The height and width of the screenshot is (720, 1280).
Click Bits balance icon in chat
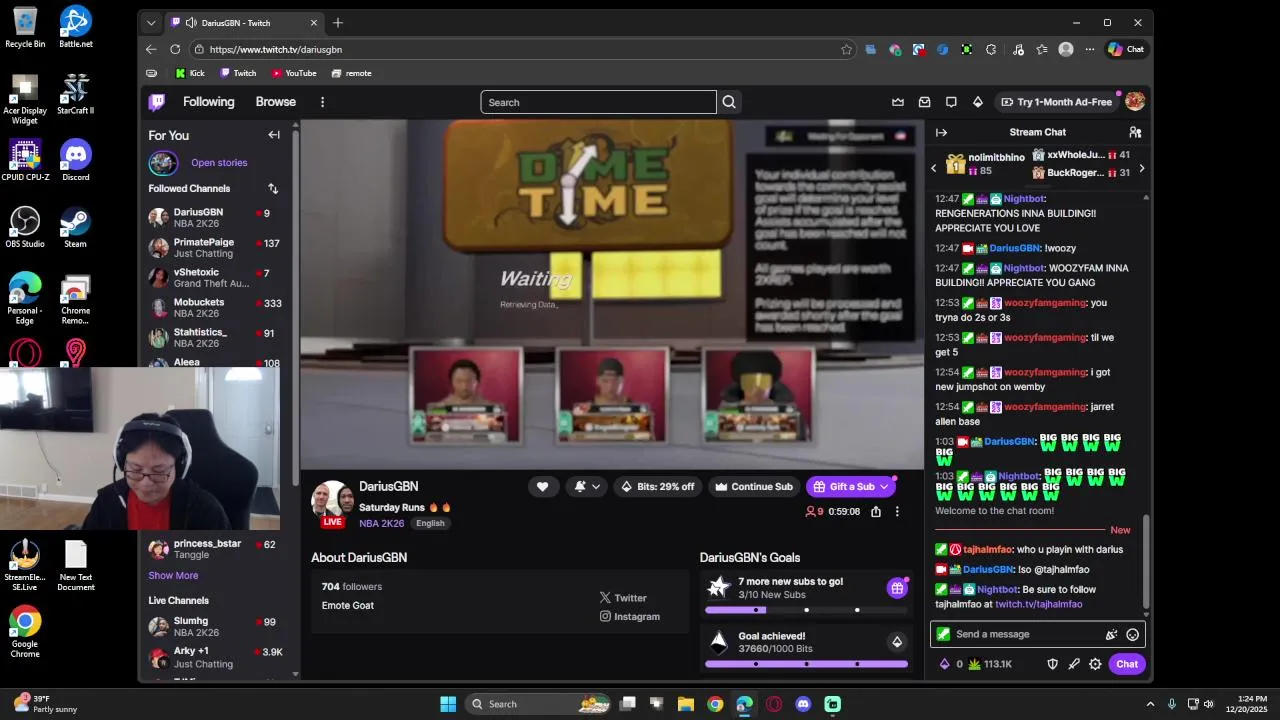[x=951, y=664]
